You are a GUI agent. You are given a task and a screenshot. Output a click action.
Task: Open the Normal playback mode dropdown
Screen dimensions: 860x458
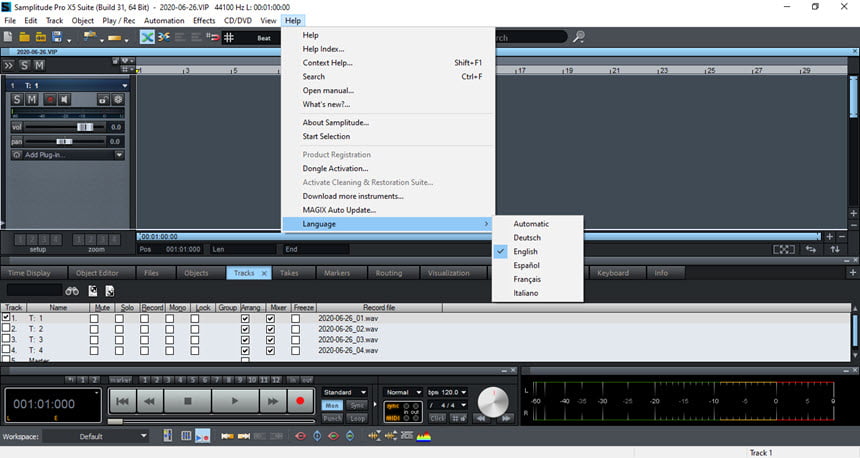403,392
